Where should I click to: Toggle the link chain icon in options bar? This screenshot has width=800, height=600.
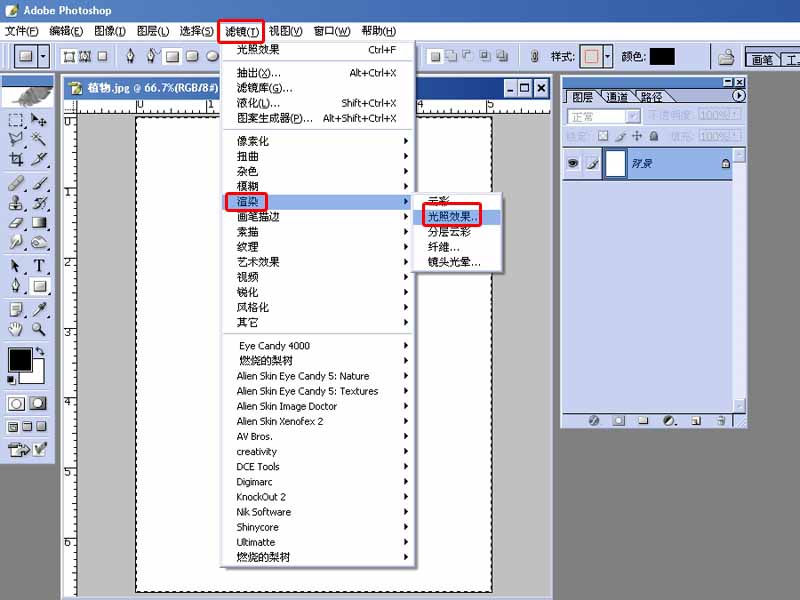click(535, 57)
